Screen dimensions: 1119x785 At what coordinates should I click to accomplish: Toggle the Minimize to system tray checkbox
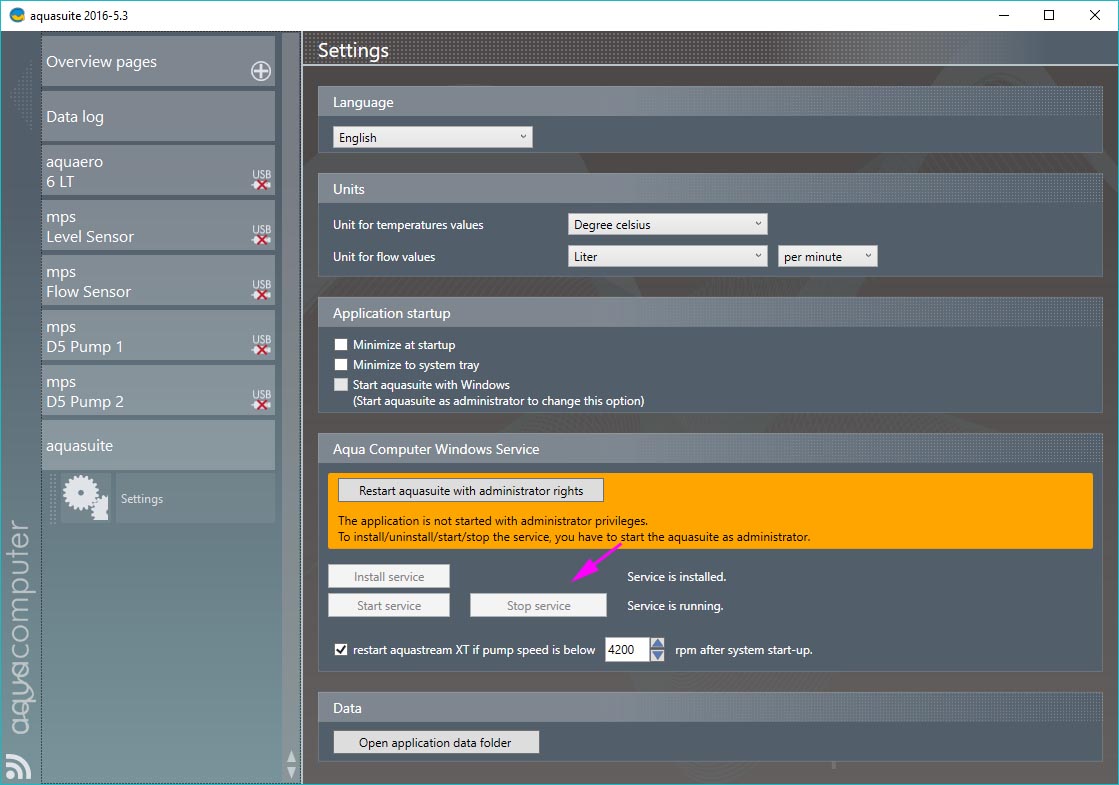[341, 365]
